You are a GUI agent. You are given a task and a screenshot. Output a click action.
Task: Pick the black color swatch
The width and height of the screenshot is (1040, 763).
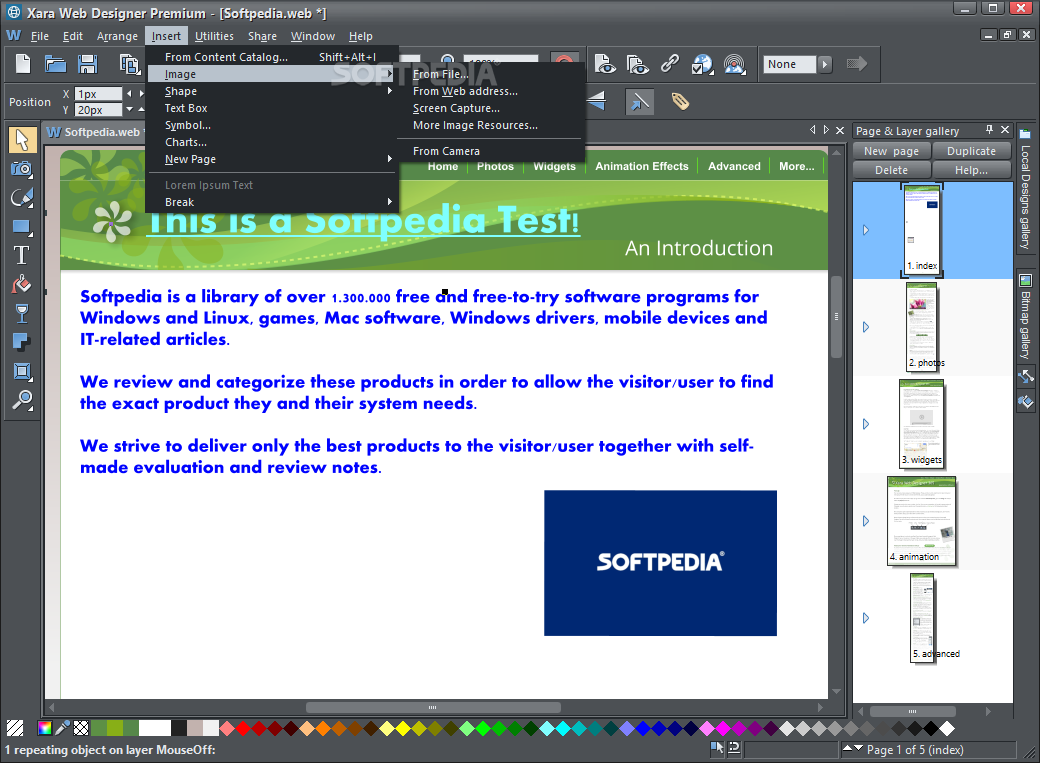pyautogui.click(x=931, y=728)
